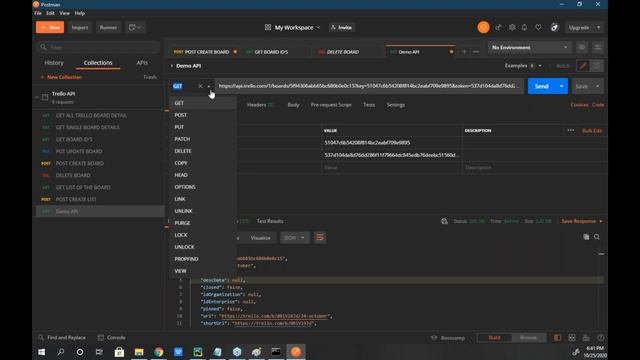Viewport: 640px width, 360px height.
Task: Expand the Save button arrow options
Action: click(x=598, y=86)
